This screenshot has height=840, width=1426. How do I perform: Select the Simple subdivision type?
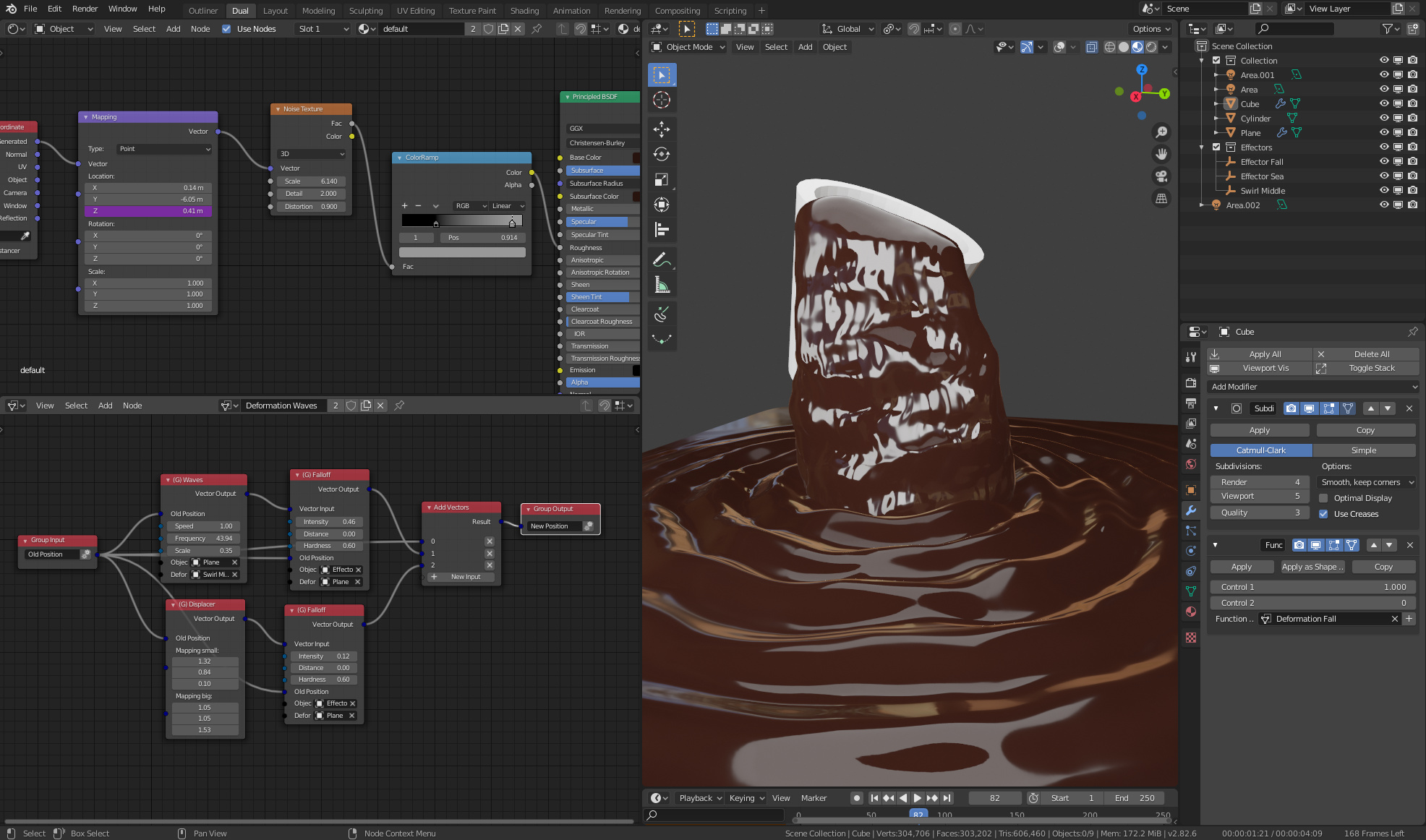pos(1364,450)
